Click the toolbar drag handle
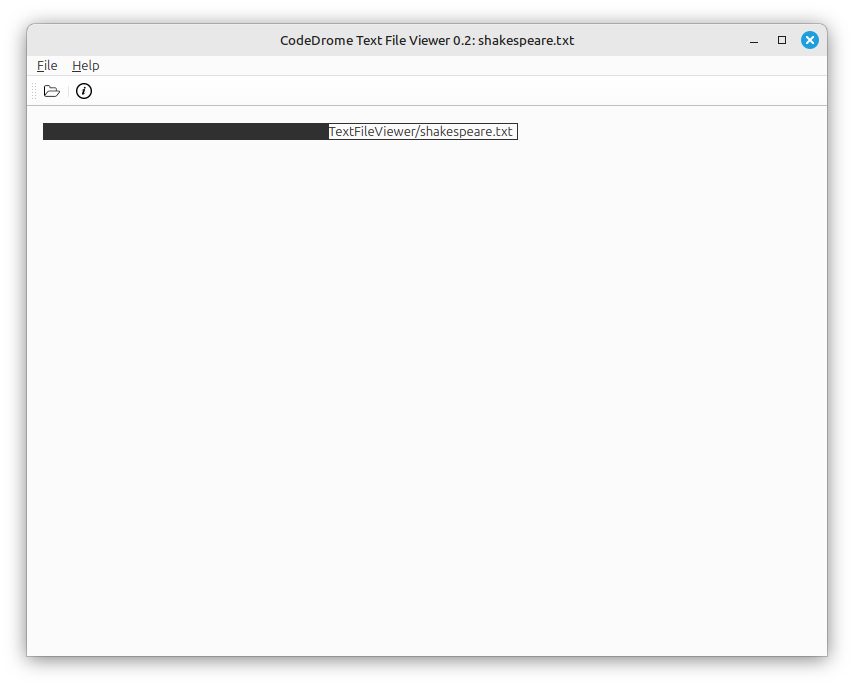 point(34,91)
